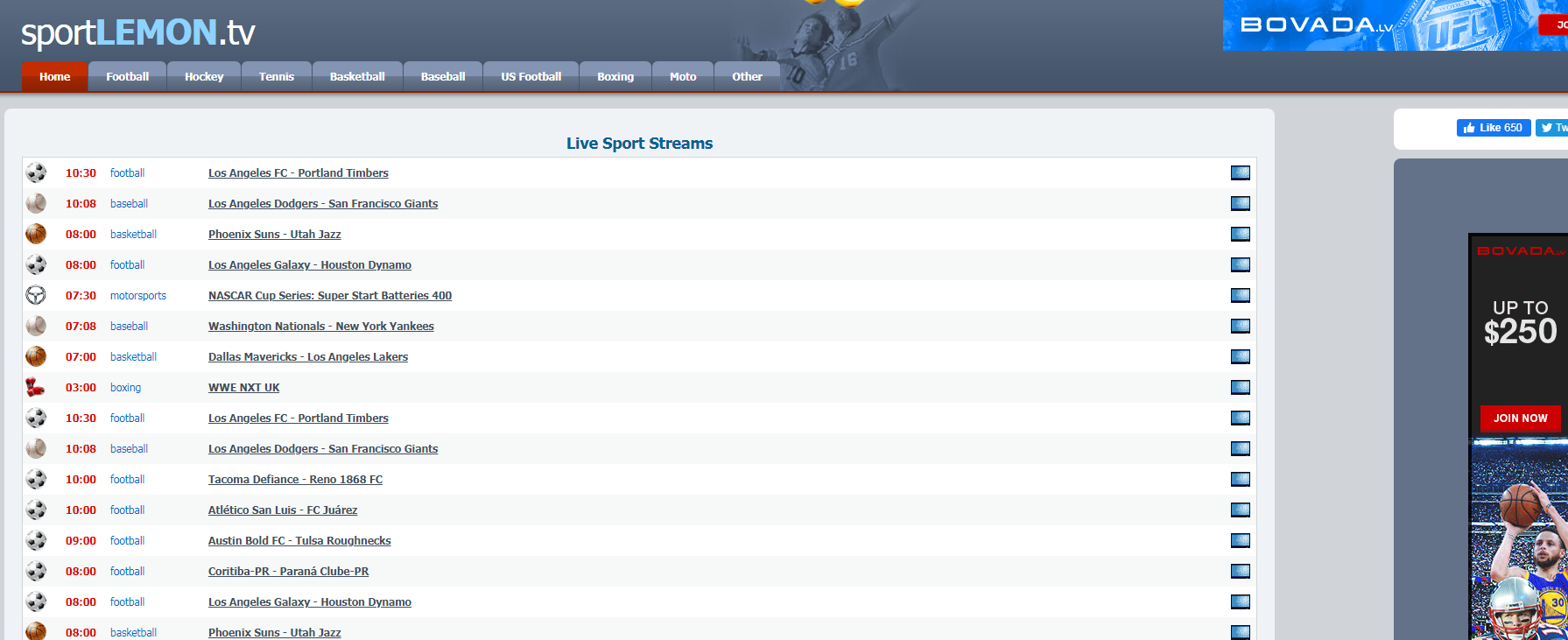Click the Live Sport Streams heading
Screen dimensions: 1568x640
point(639,144)
